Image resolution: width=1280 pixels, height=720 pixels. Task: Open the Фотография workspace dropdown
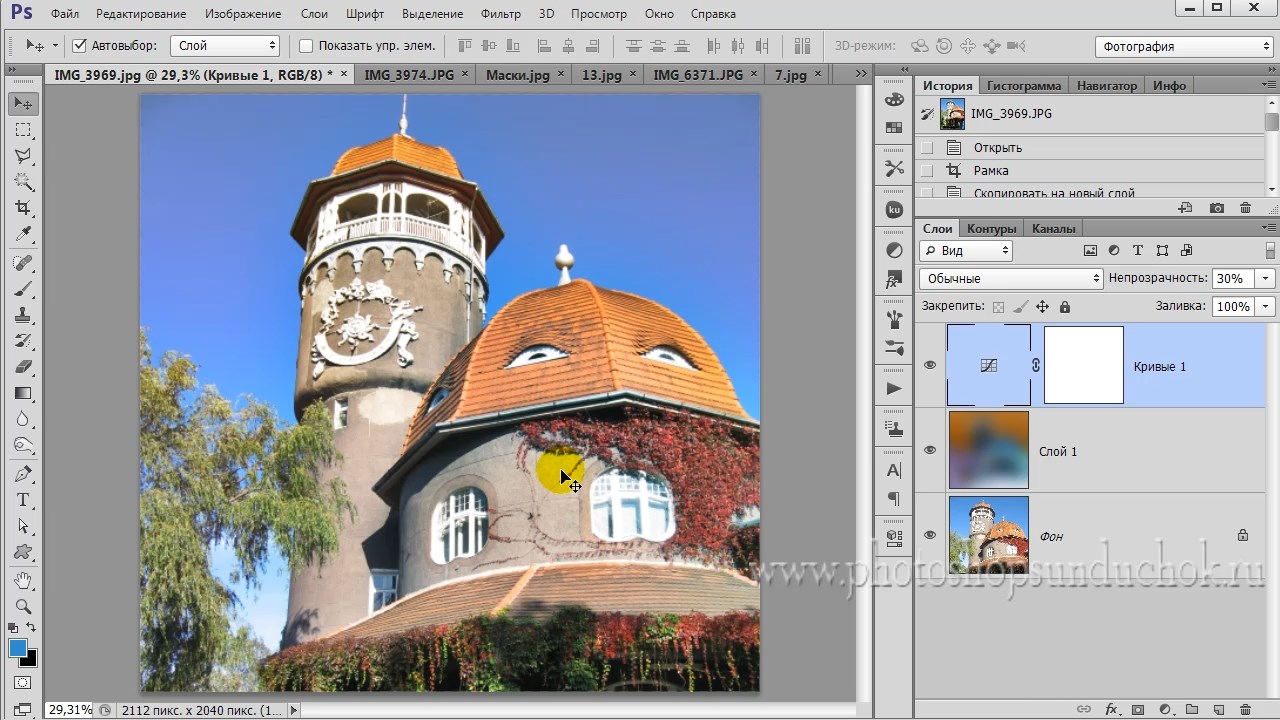tap(1184, 47)
